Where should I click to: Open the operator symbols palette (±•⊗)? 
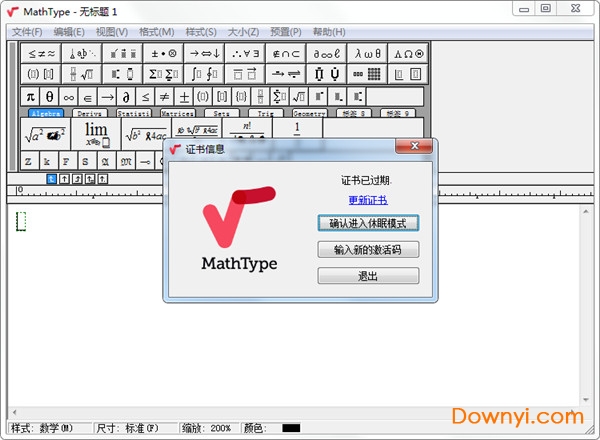tap(164, 54)
